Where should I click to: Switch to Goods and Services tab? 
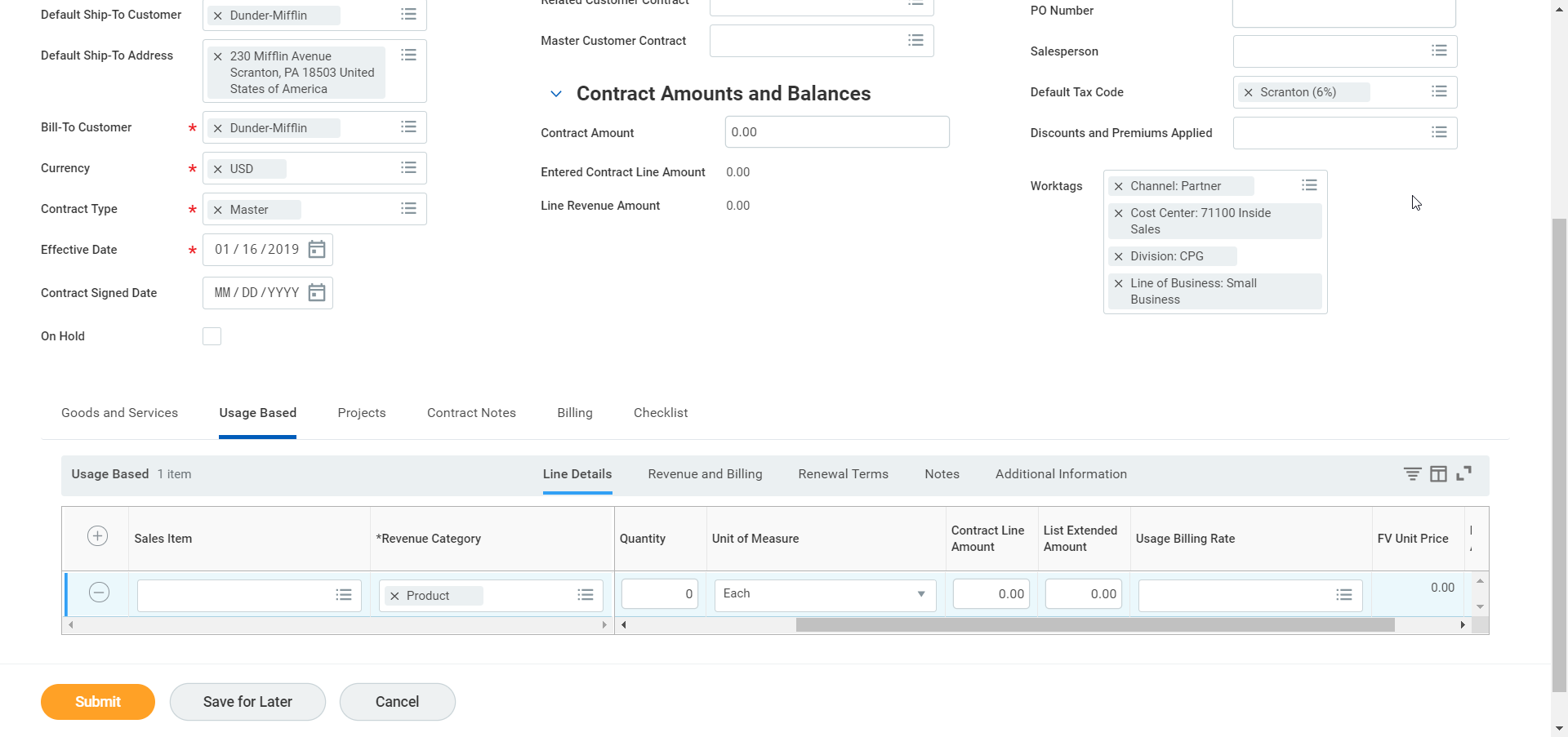[119, 413]
